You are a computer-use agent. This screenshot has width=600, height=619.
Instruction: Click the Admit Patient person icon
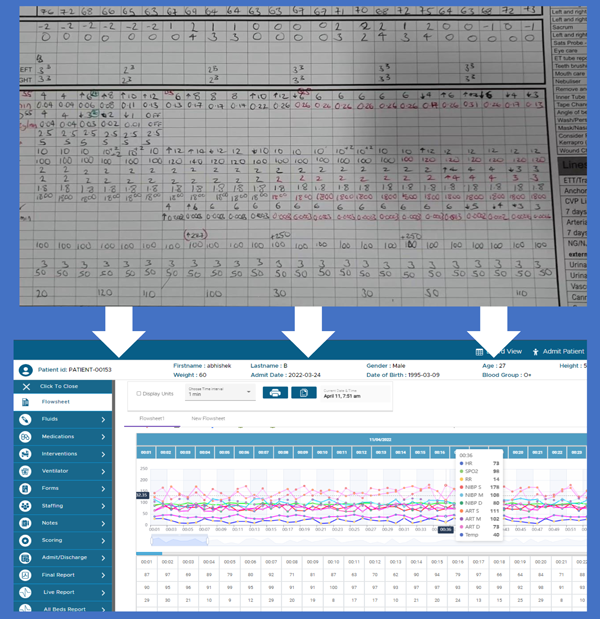click(x=535, y=352)
